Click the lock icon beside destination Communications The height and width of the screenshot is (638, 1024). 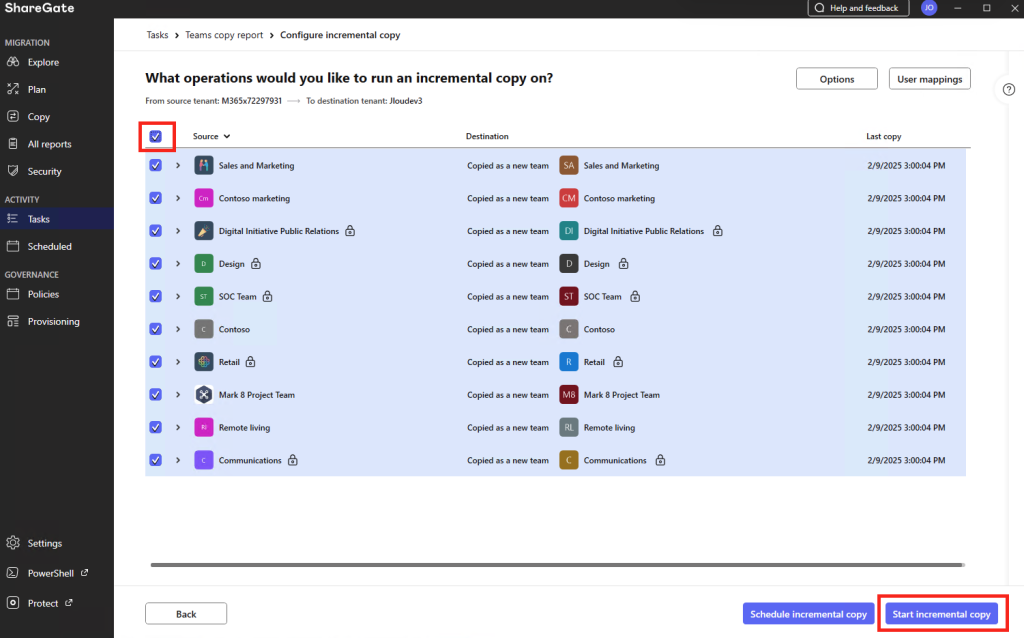[660, 460]
